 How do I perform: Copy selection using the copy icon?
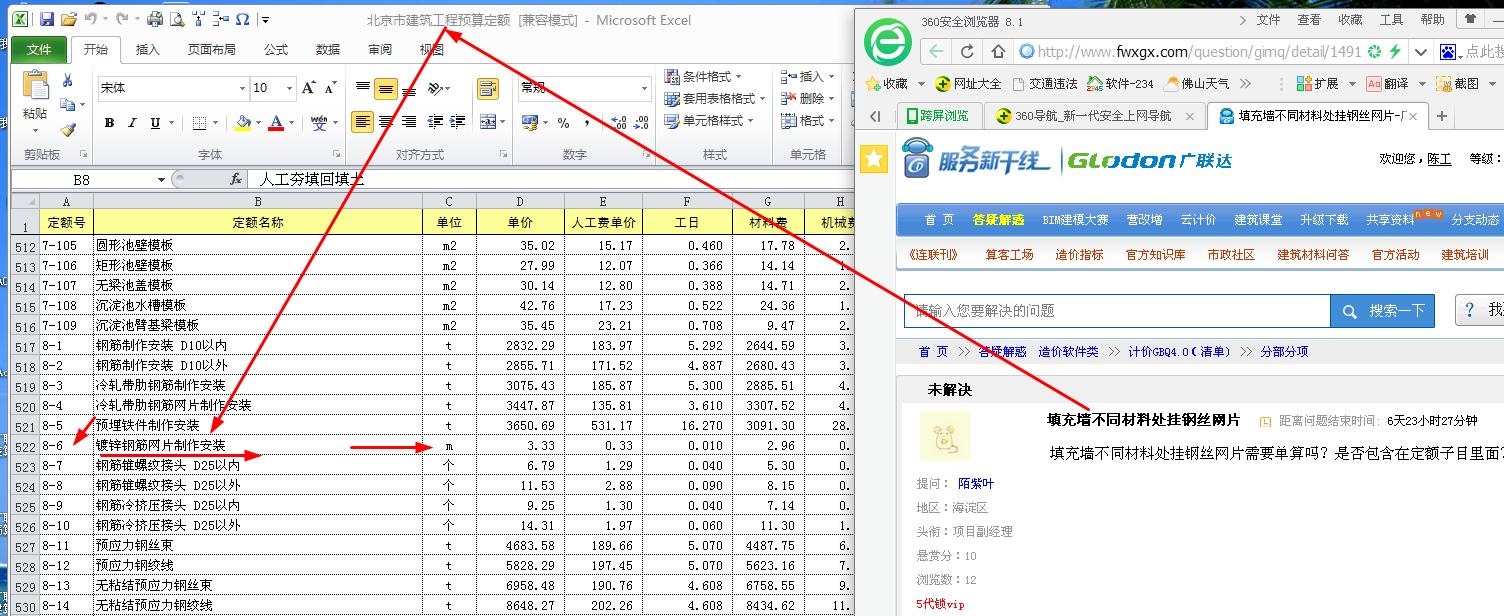(67, 105)
